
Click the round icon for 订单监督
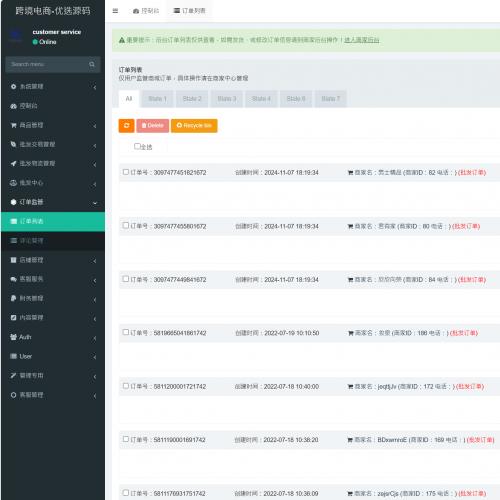13,202
